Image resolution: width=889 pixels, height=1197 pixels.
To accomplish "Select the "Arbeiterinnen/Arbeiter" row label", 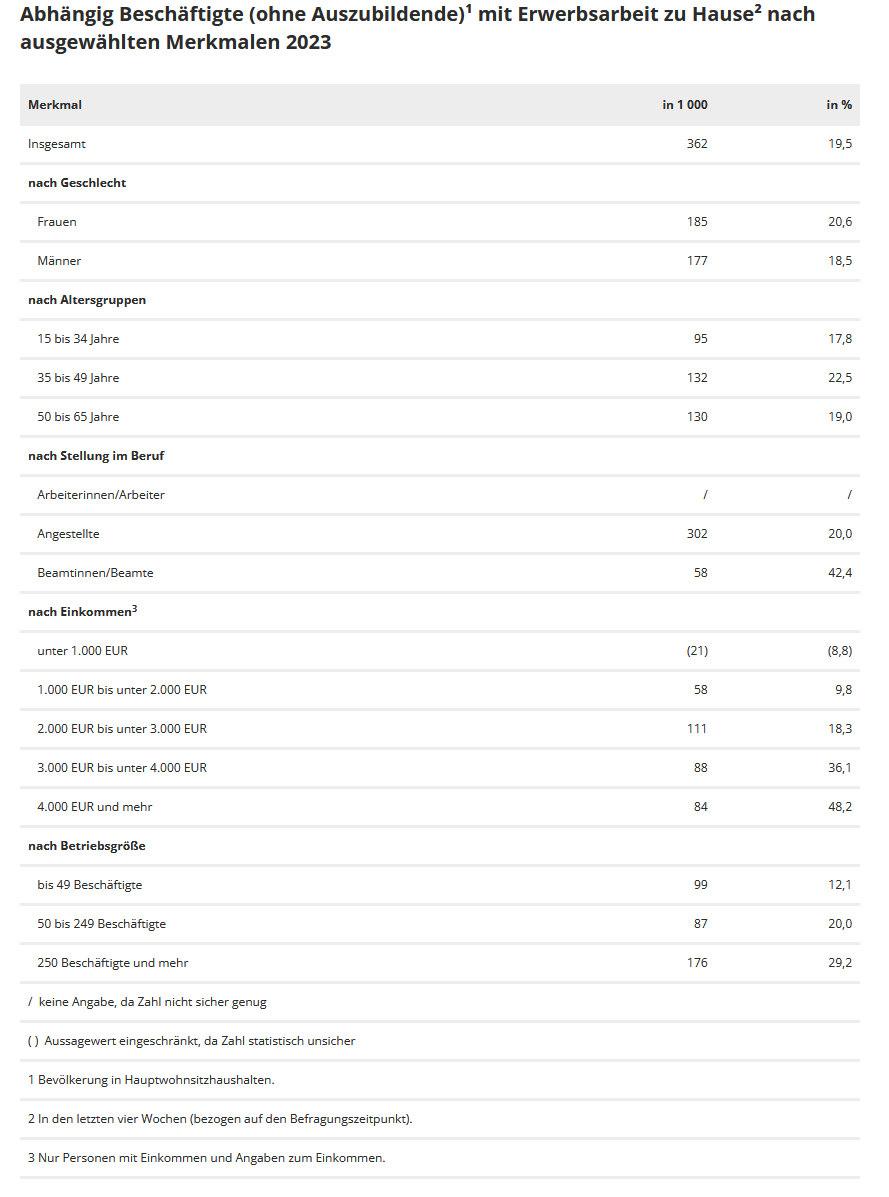I will point(101,495).
